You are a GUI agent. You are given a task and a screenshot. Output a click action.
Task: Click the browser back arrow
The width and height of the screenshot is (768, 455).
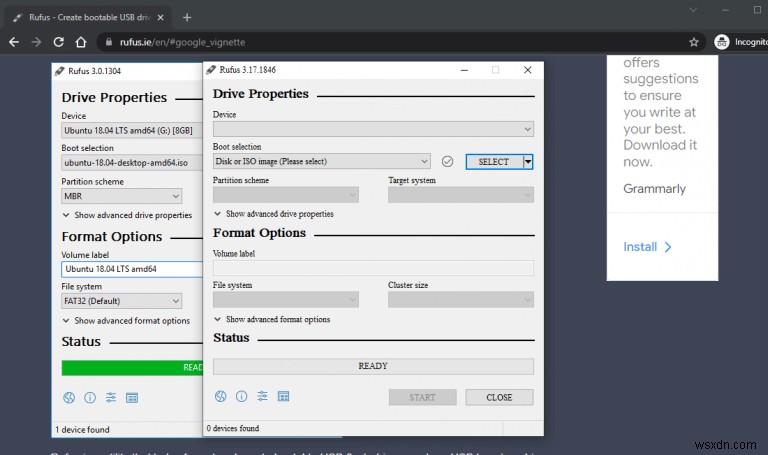(x=14, y=42)
